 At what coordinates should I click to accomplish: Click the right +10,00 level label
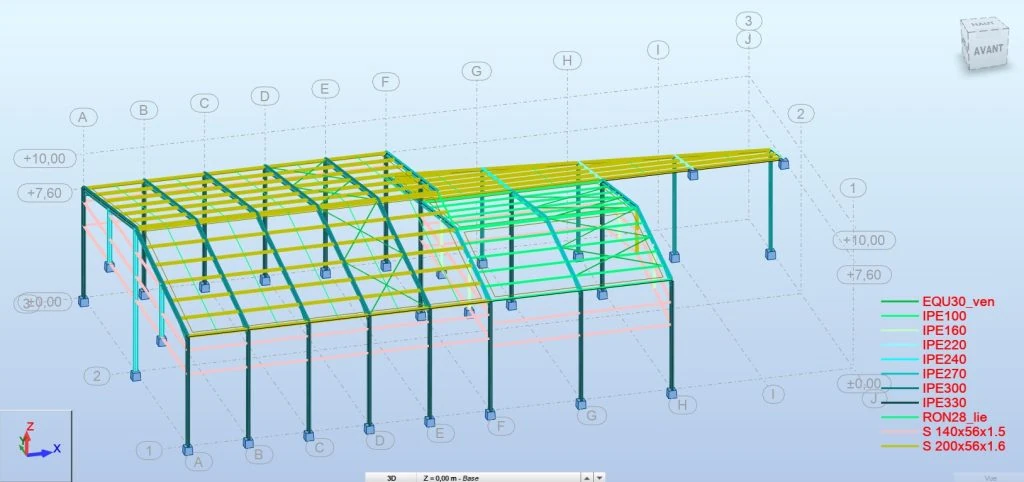coord(864,240)
